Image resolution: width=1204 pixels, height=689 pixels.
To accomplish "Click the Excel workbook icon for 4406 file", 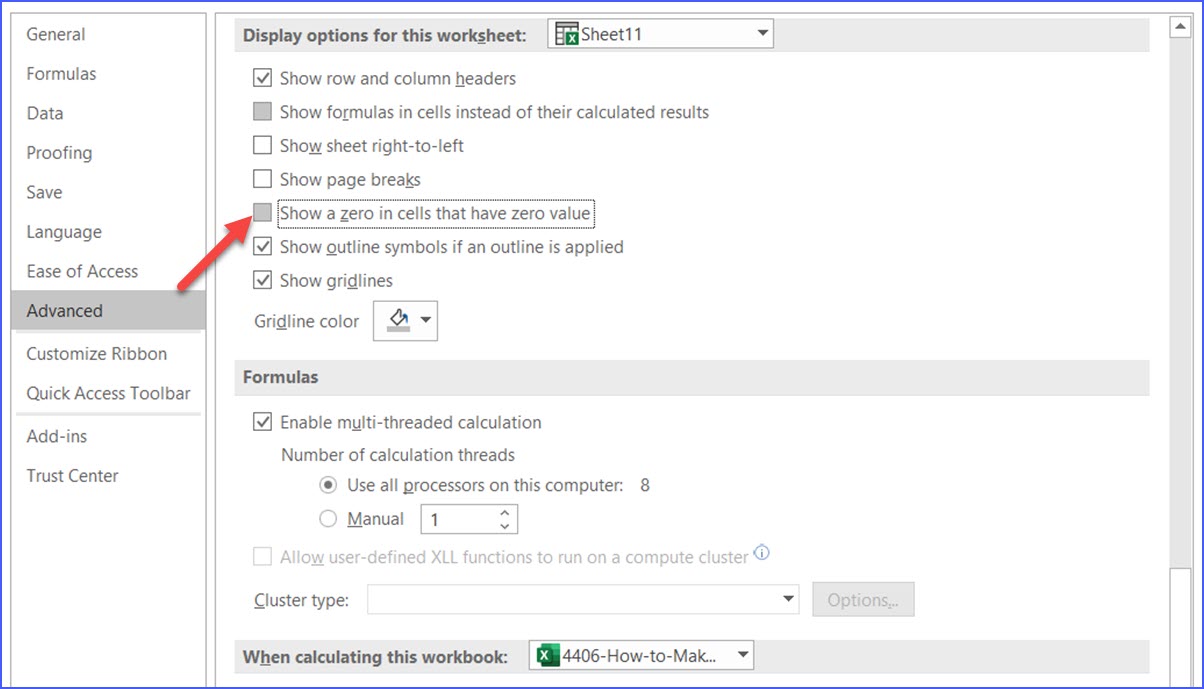I will point(547,656).
